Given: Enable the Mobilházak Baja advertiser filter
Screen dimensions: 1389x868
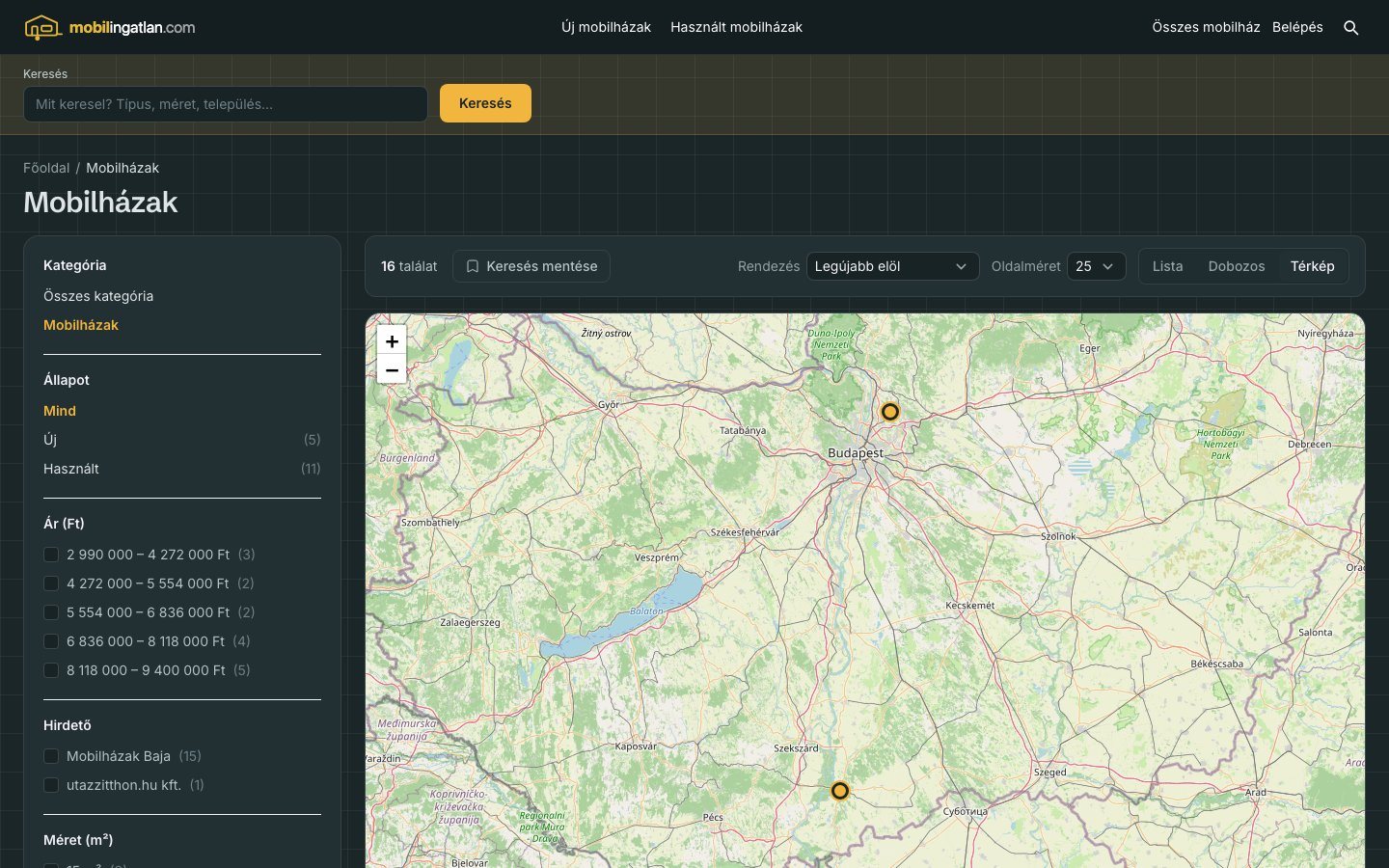Looking at the screenshot, I should (51, 756).
